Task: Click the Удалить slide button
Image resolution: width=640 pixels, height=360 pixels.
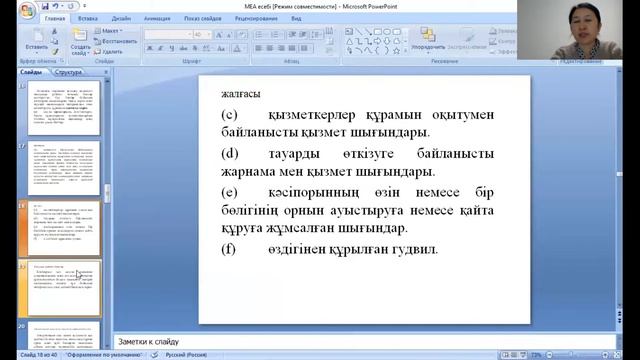Action: click(108, 52)
